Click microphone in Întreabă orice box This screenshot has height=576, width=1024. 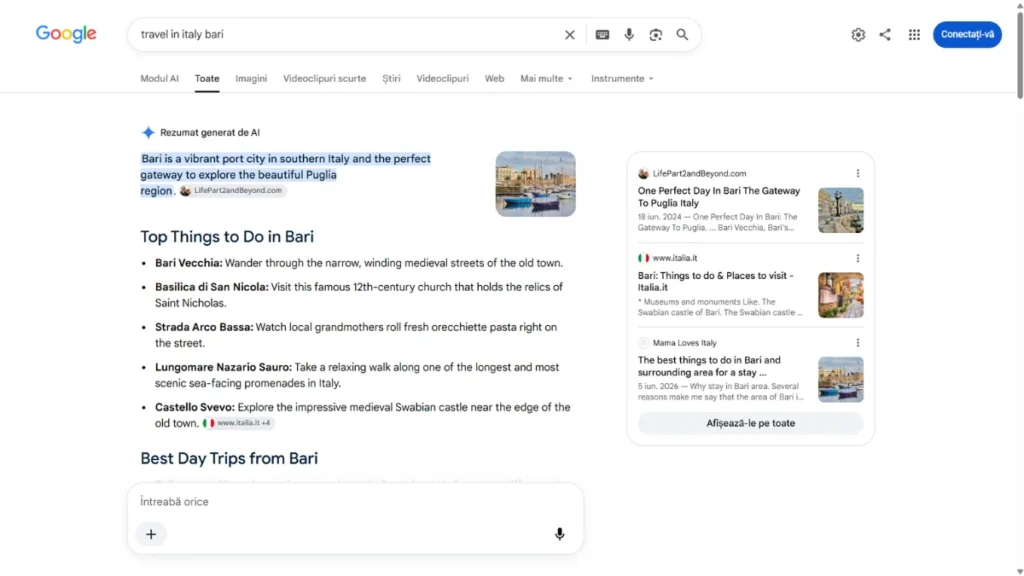[x=560, y=534]
